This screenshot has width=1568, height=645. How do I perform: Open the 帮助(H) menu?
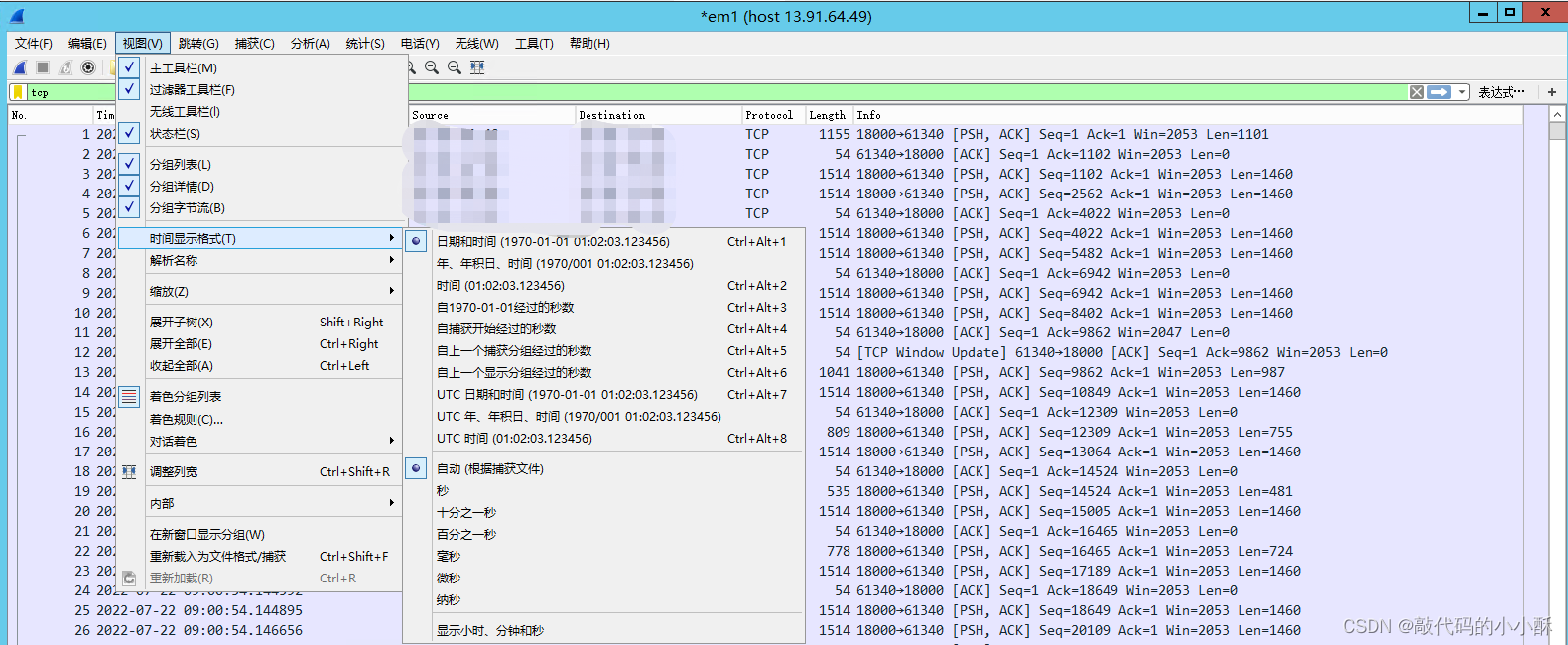[x=589, y=44]
